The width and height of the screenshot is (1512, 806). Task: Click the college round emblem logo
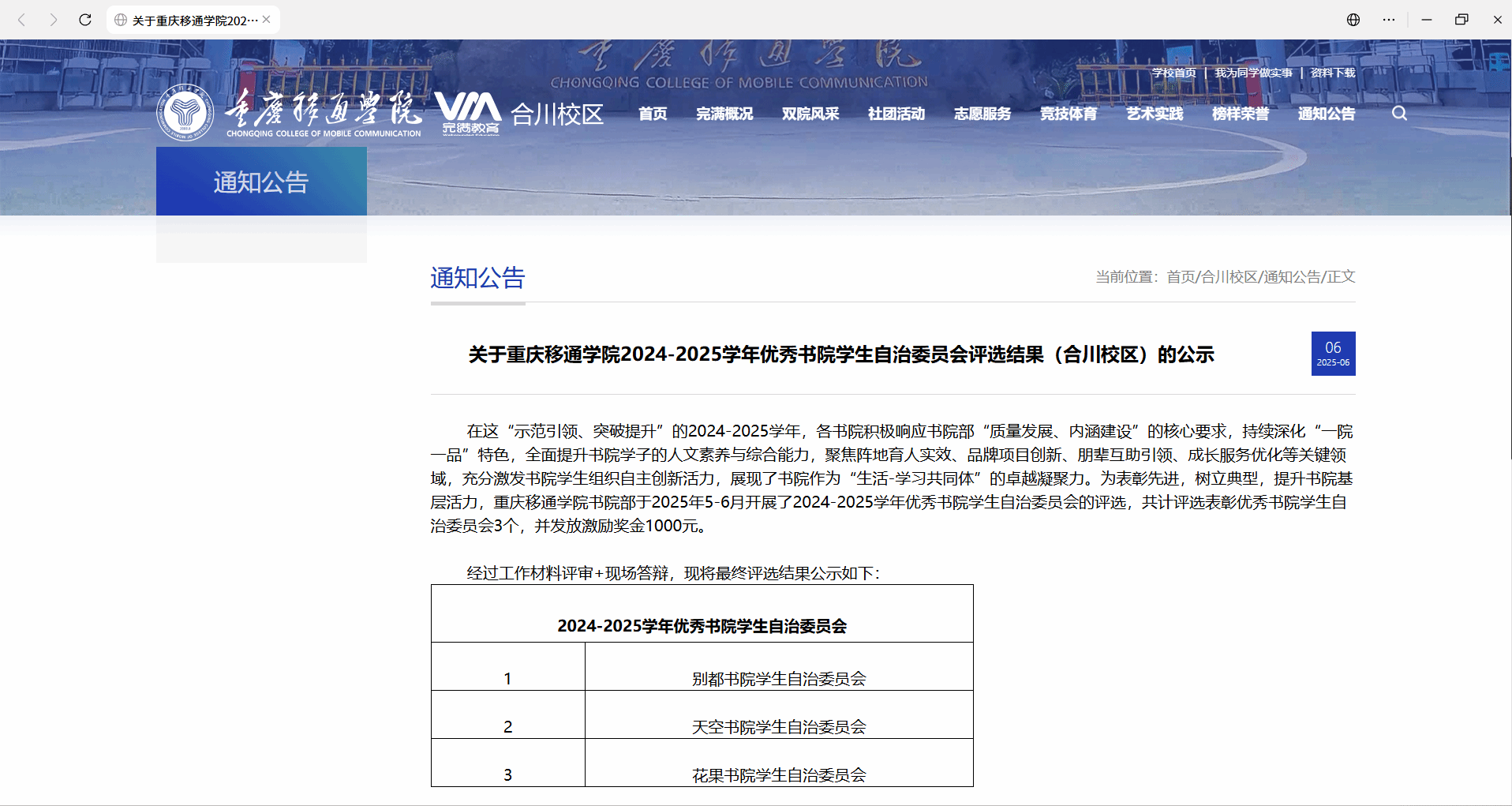click(x=185, y=113)
